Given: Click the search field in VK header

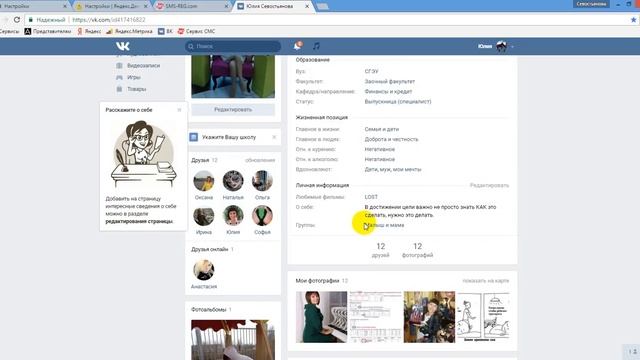Looking at the screenshot, I should (x=233, y=46).
